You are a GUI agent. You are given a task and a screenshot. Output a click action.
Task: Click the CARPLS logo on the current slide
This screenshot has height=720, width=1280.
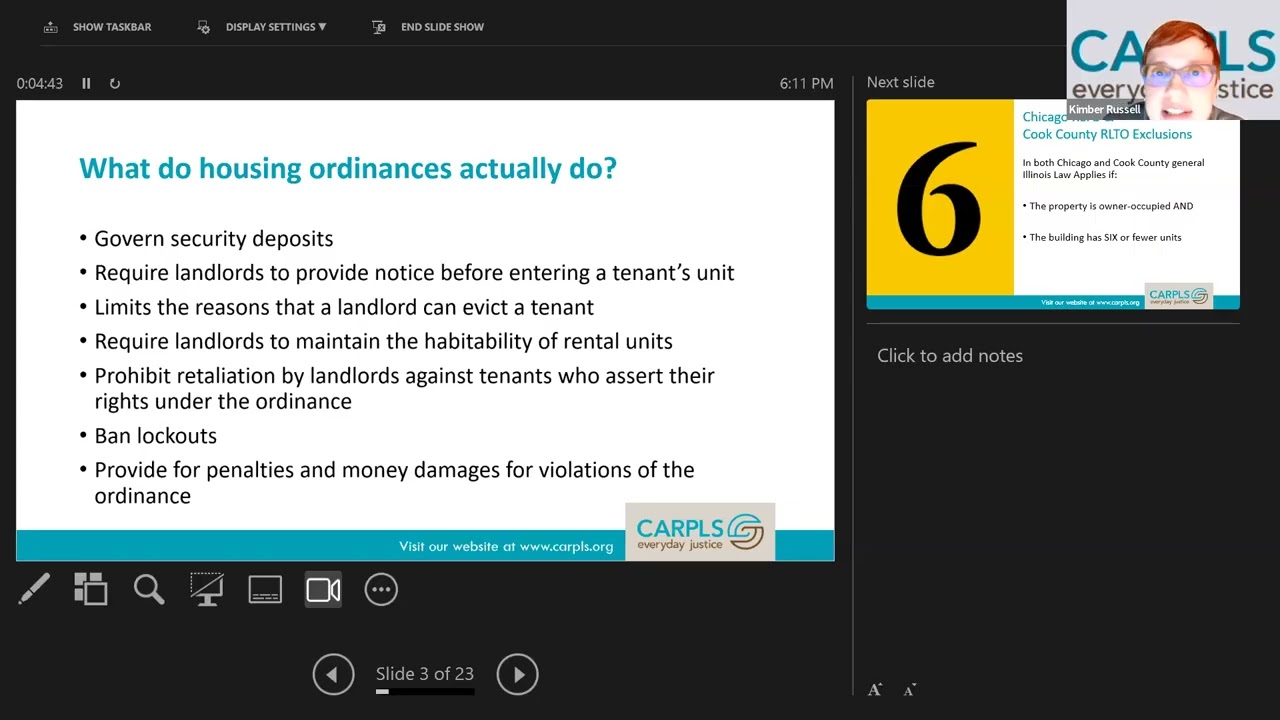(700, 531)
